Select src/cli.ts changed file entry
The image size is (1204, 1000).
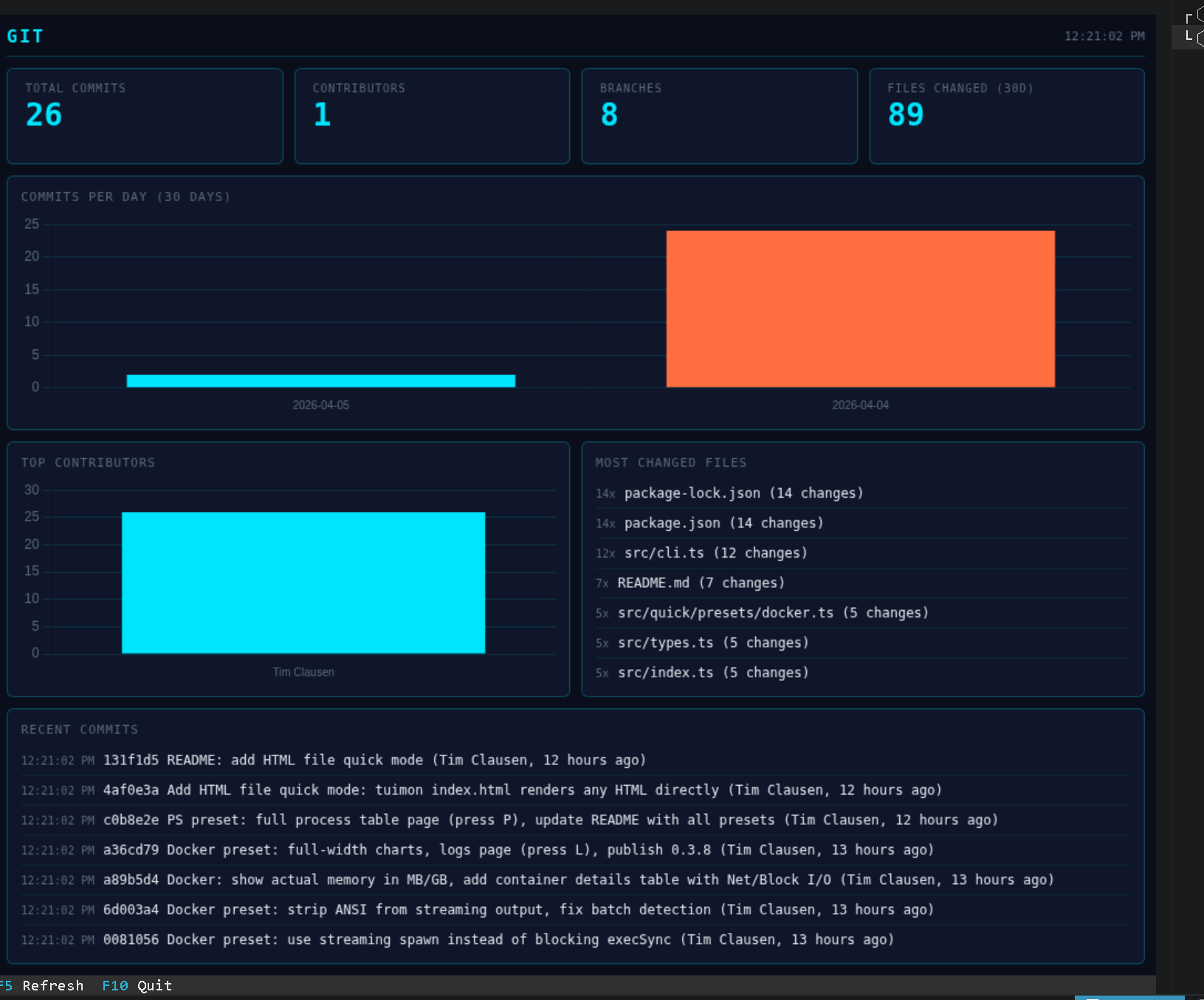pos(714,552)
